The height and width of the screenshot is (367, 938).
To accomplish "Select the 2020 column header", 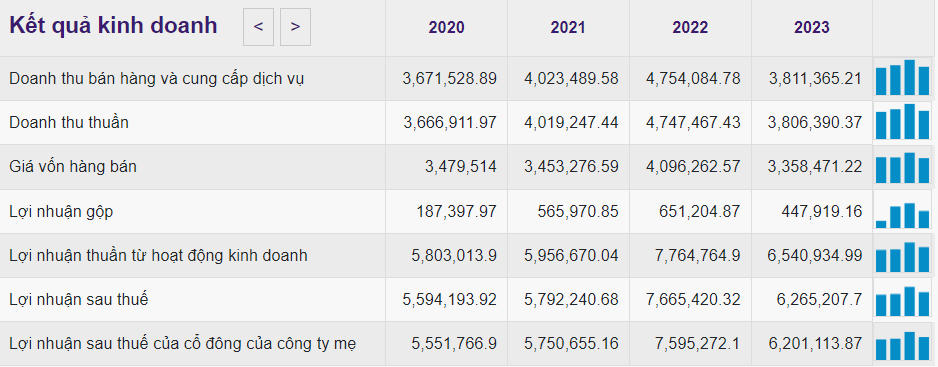I will click(446, 28).
